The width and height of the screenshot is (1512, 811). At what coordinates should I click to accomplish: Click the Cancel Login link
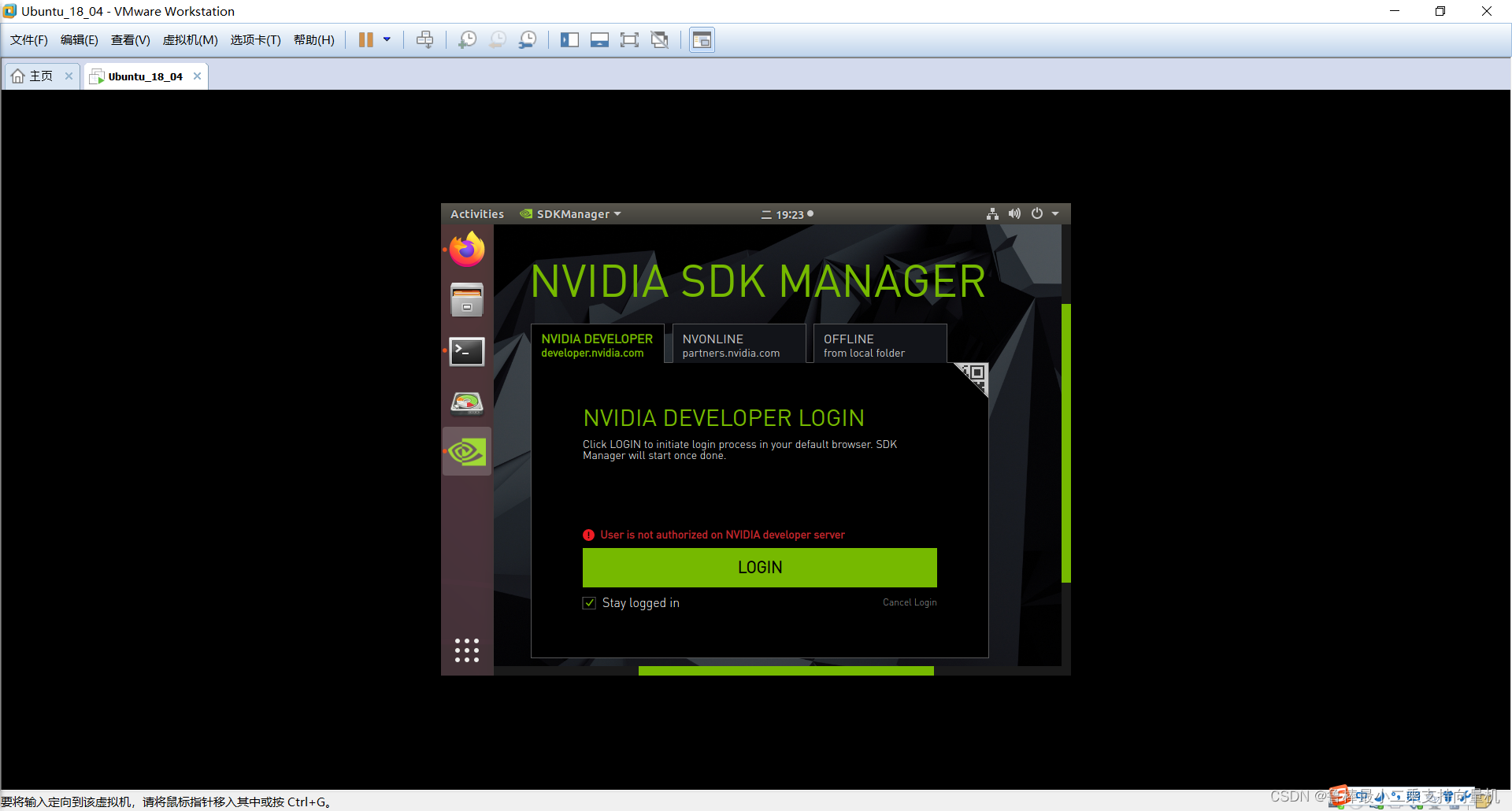click(910, 602)
